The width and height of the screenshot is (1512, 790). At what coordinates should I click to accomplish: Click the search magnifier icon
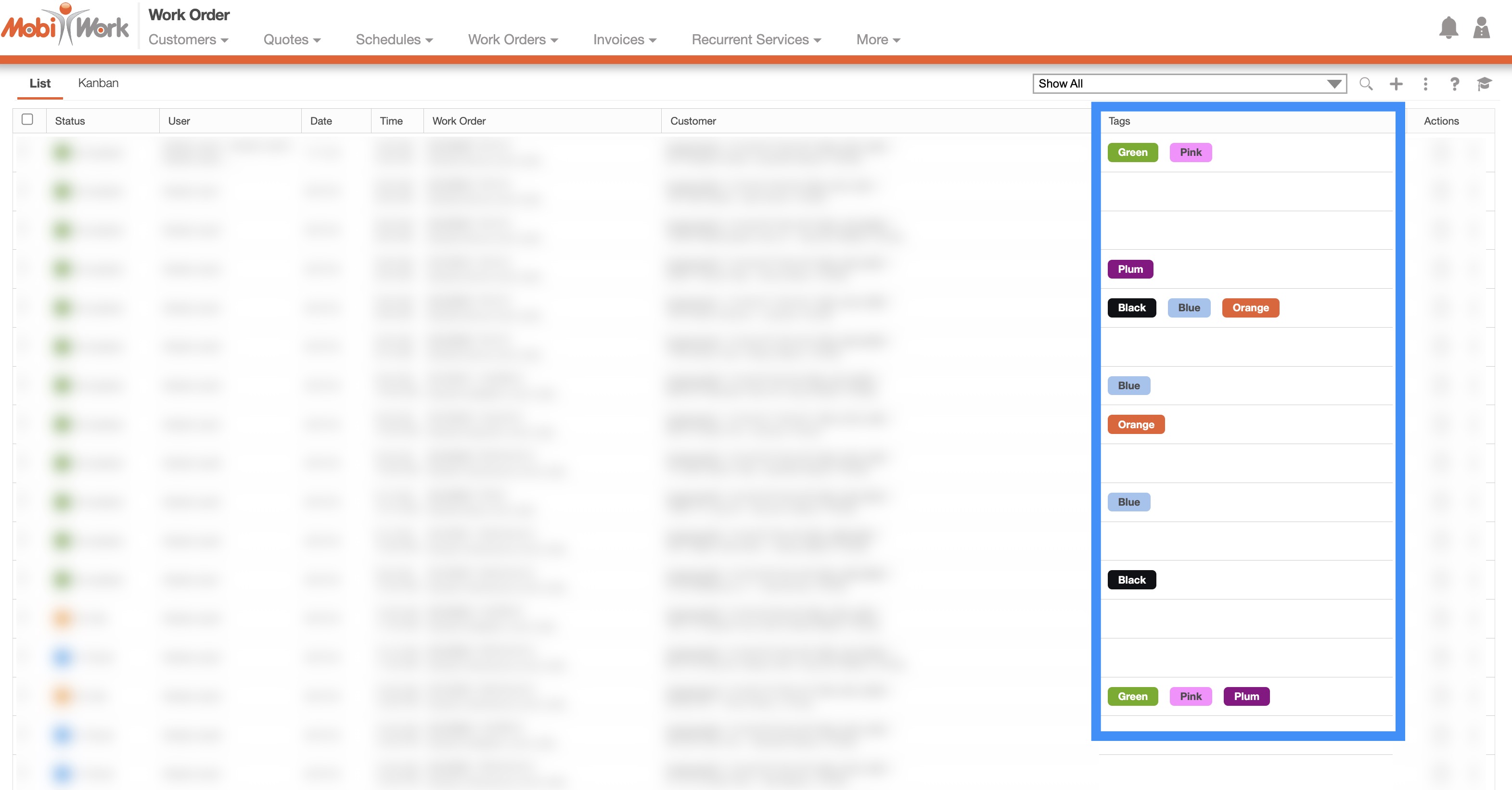1366,84
